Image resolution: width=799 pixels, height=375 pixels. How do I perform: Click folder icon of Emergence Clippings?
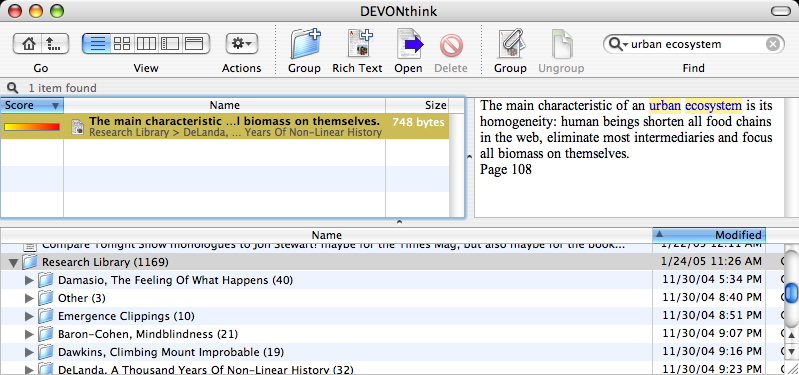pyautogui.click(x=46, y=316)
